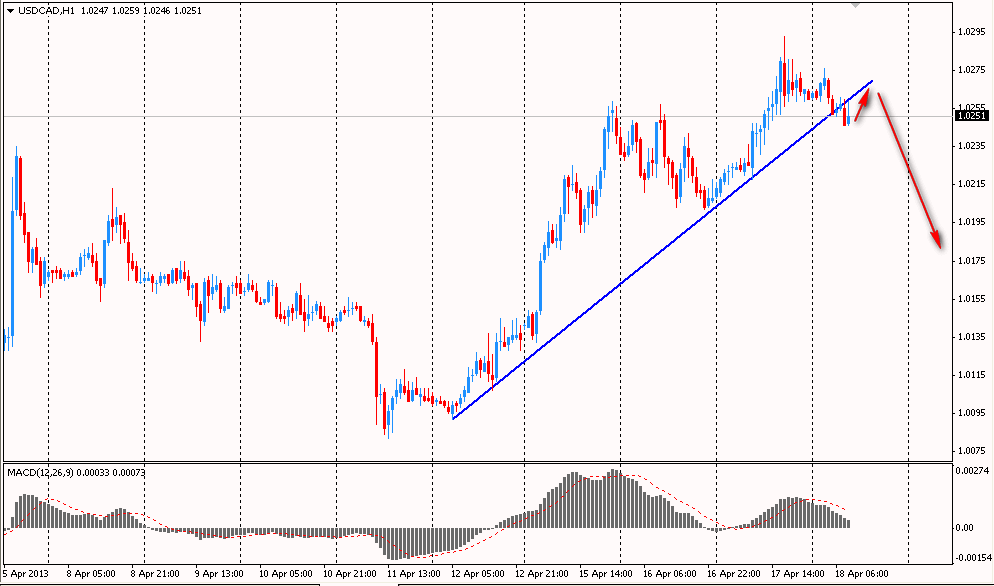Click the 12 Apr 21:00 time label
994x586 pixels.
pyautogui.click(x=542, y=574)
